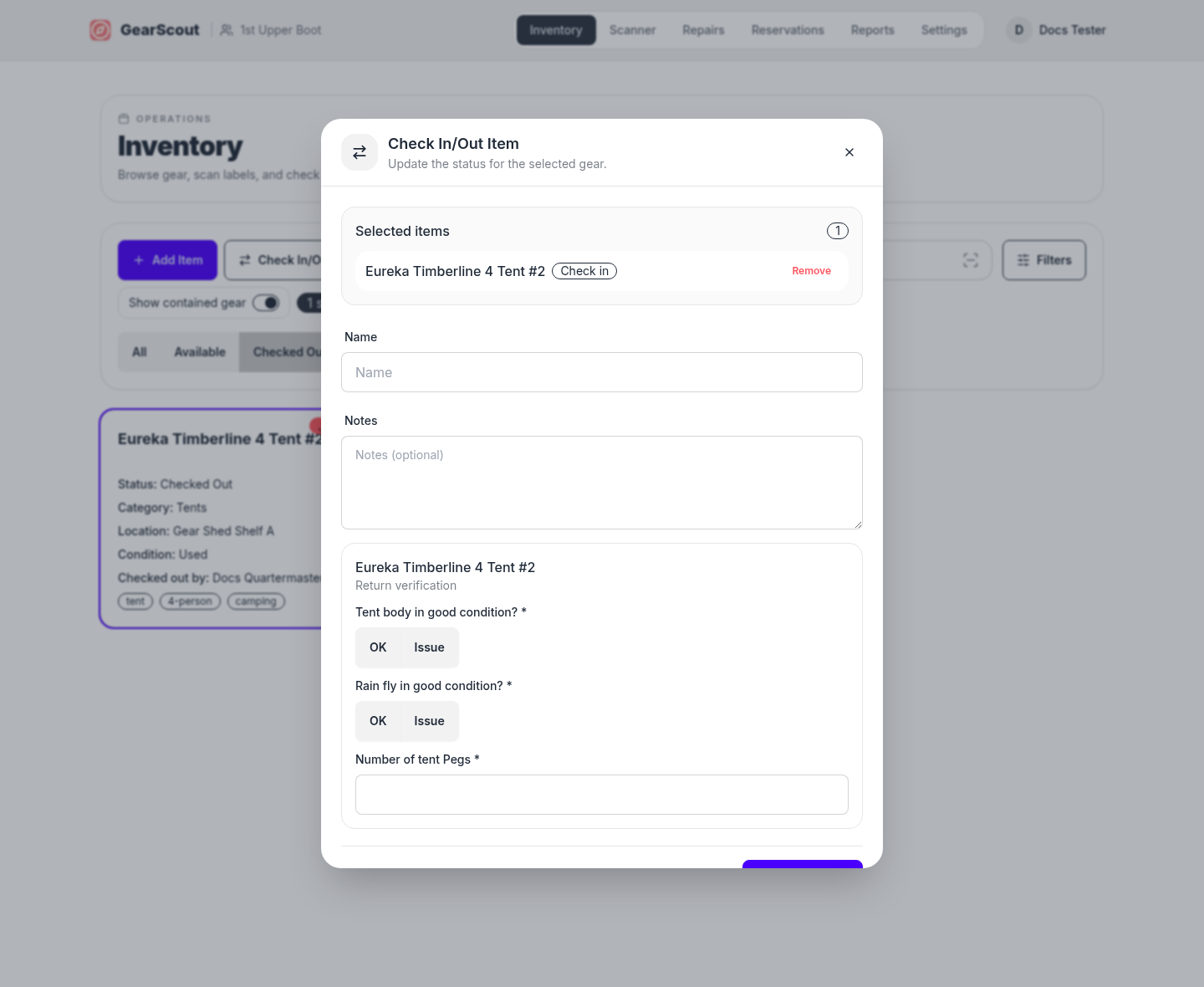The height and width of the screenshot is (987, 1204).
Task: Remove Eureka Timberline 4 Tent #2 from selection
Action: (811, 271)
